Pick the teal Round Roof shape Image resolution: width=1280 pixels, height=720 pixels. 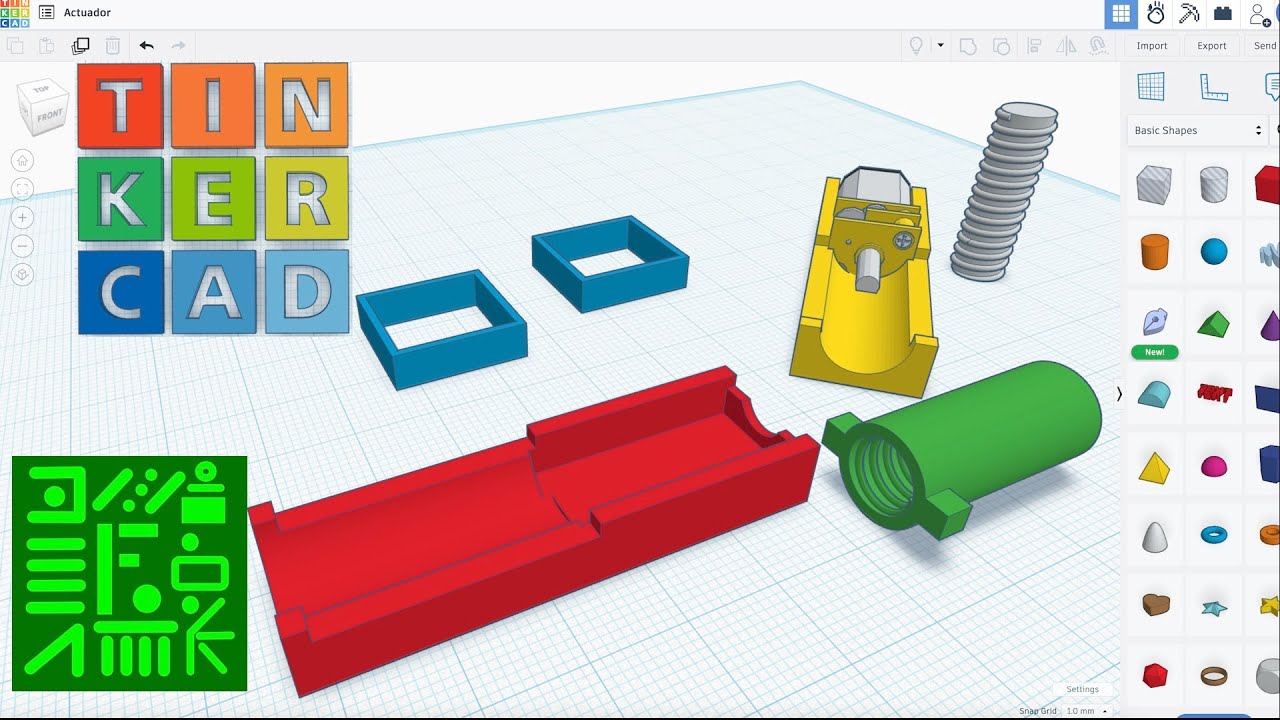click(x=1154, y=394)
